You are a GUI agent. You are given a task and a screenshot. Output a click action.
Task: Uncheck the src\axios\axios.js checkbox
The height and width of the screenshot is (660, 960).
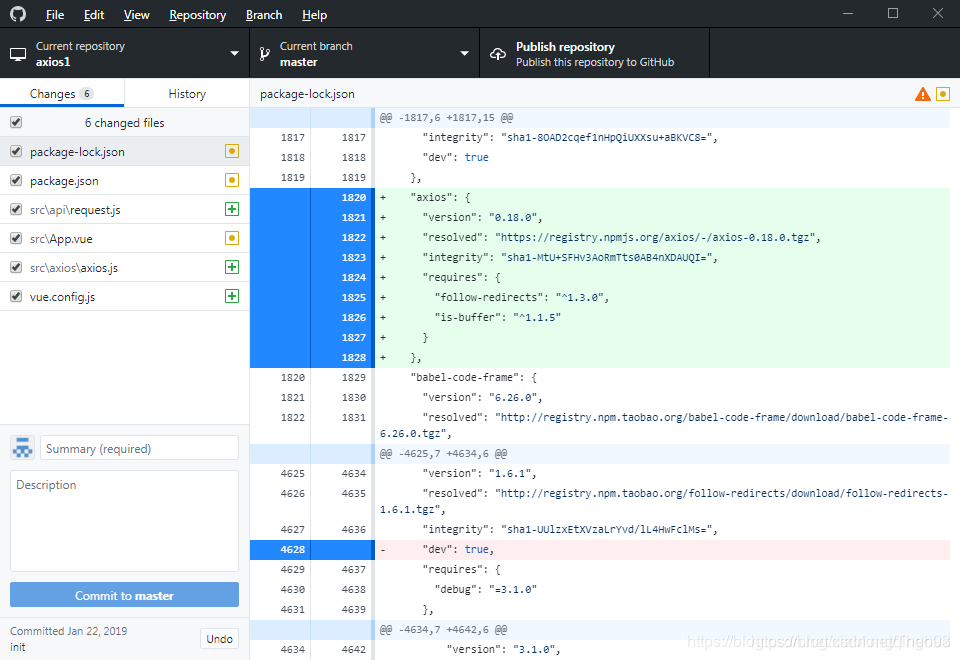(x=16, y=267)
